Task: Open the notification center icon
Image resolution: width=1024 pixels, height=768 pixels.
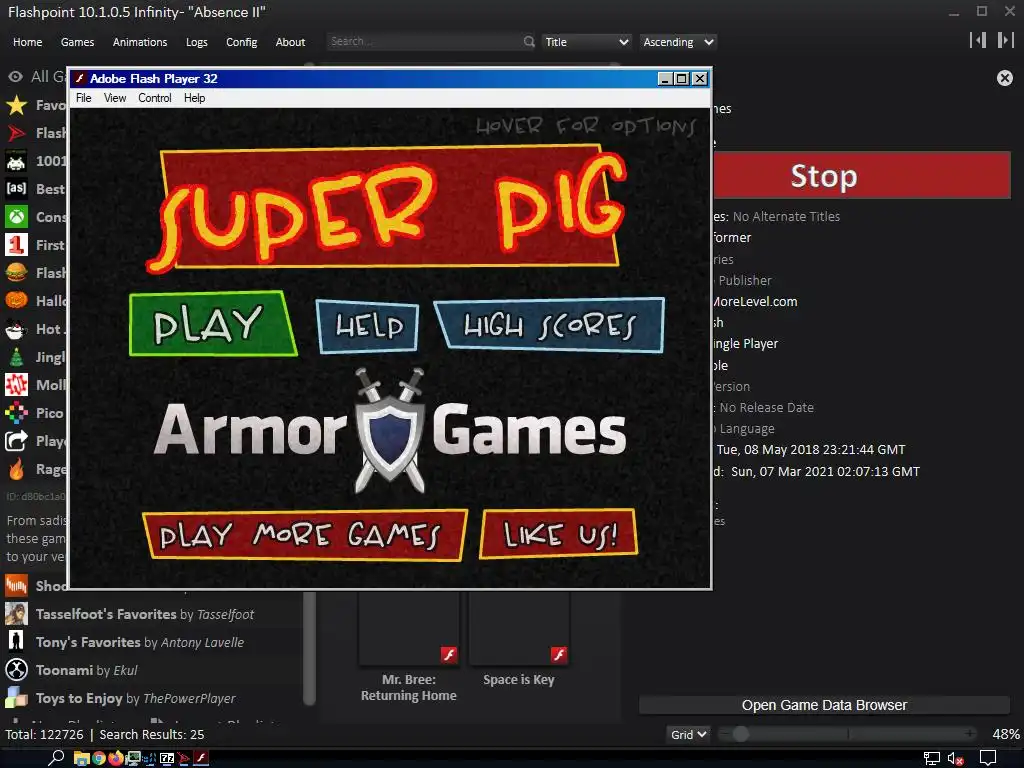Action: click(x=988, y=758)
